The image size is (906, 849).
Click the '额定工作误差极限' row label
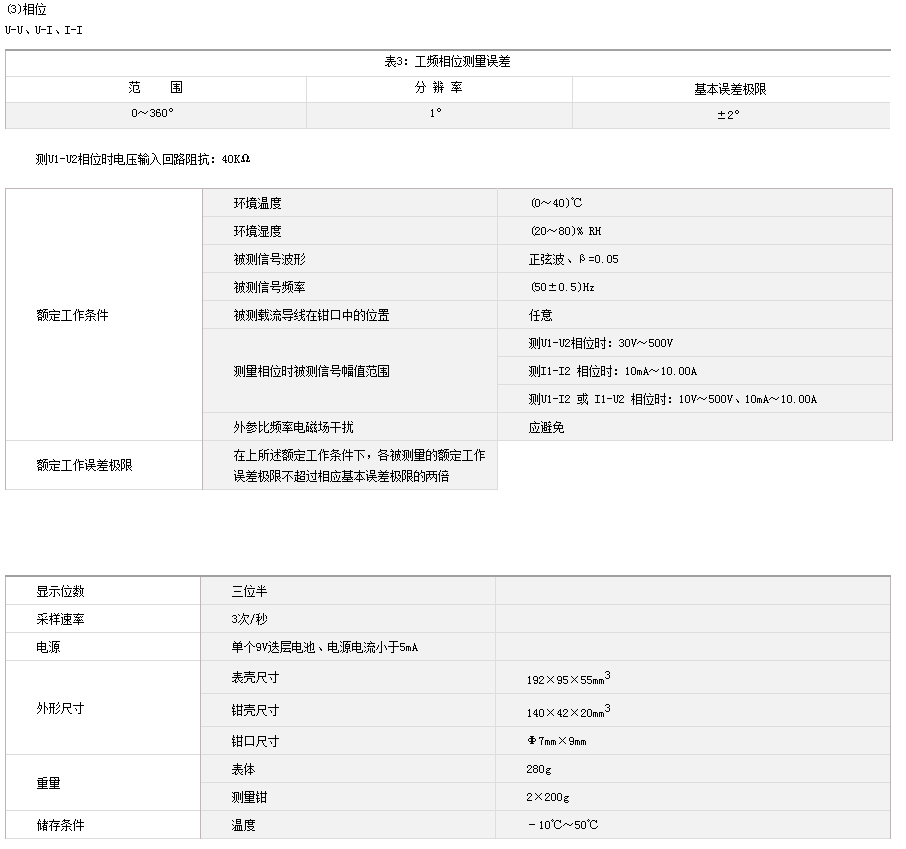click(x=84, y=465)
